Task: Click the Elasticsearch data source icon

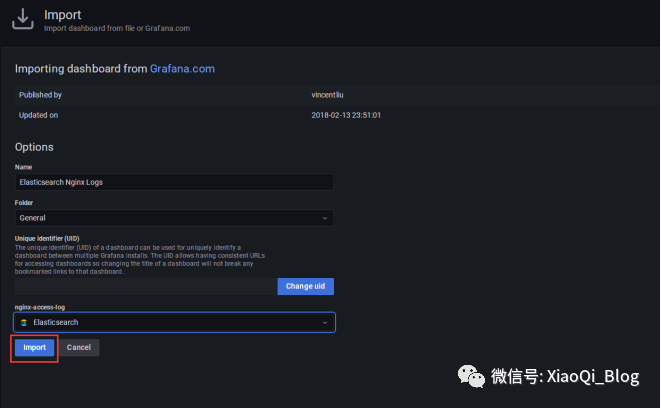Action: [x=24, y=322]
